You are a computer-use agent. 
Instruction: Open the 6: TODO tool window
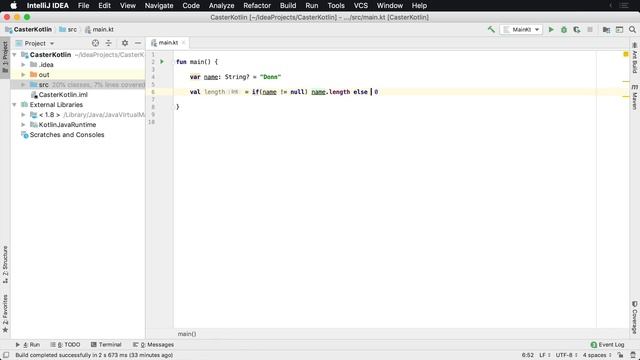65,344
